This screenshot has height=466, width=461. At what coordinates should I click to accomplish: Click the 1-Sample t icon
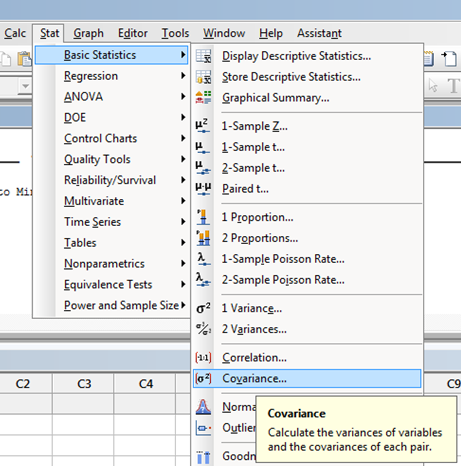click(202, 147)
